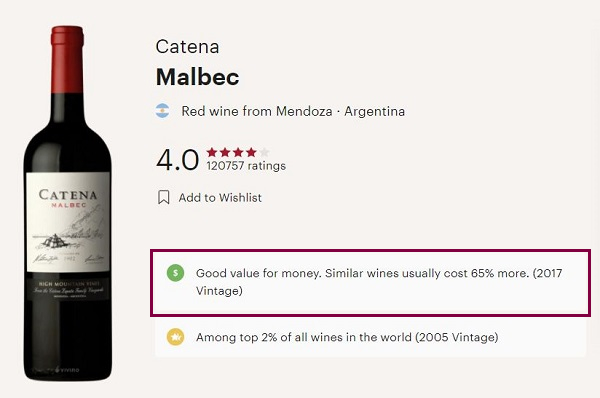Open the Argentina country link
The image size is (600, 398).
coord(374,111)
